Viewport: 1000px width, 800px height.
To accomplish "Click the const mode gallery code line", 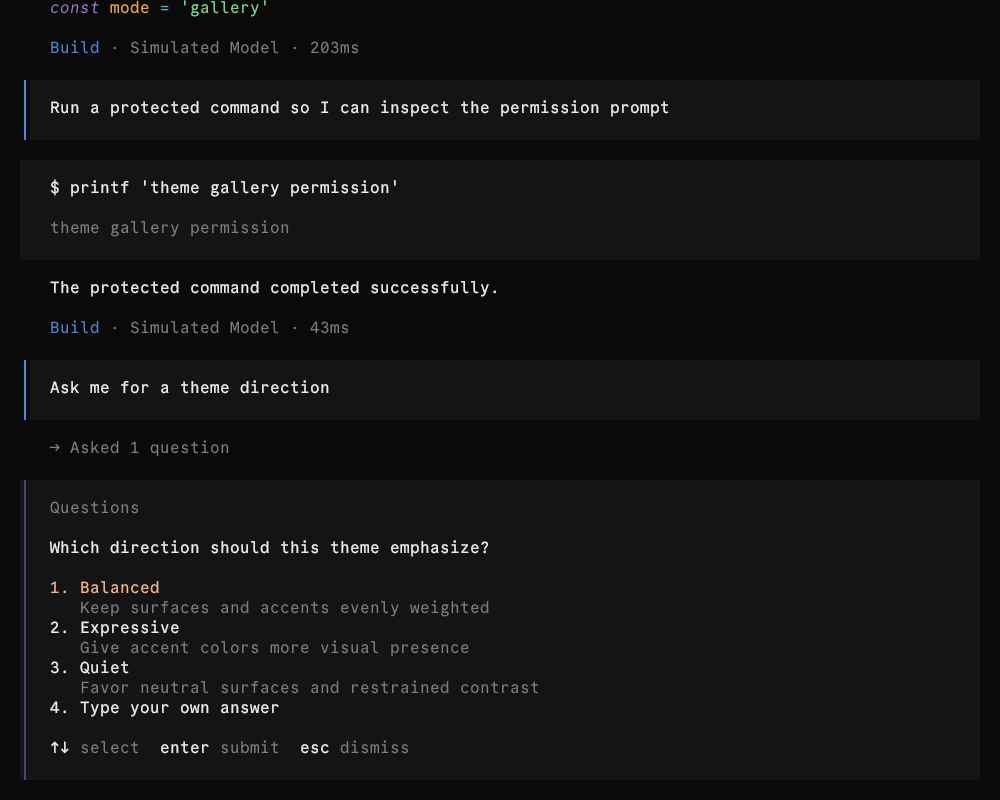I will click(x=159, y=8).
